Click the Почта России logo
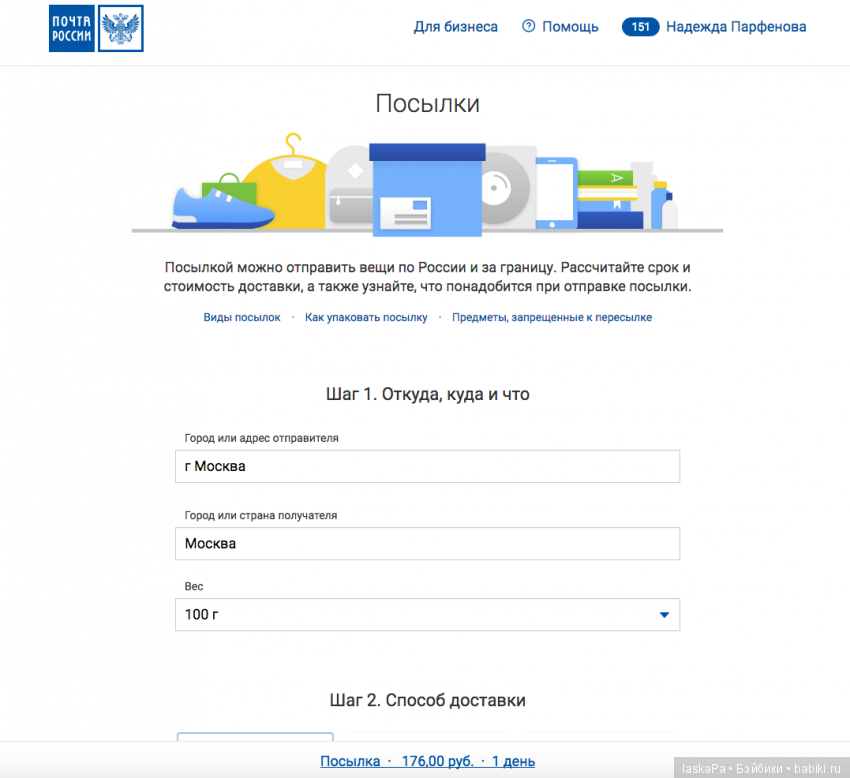Image resolution: width=850 pixels, height=778 pixels. coord(72,27)
